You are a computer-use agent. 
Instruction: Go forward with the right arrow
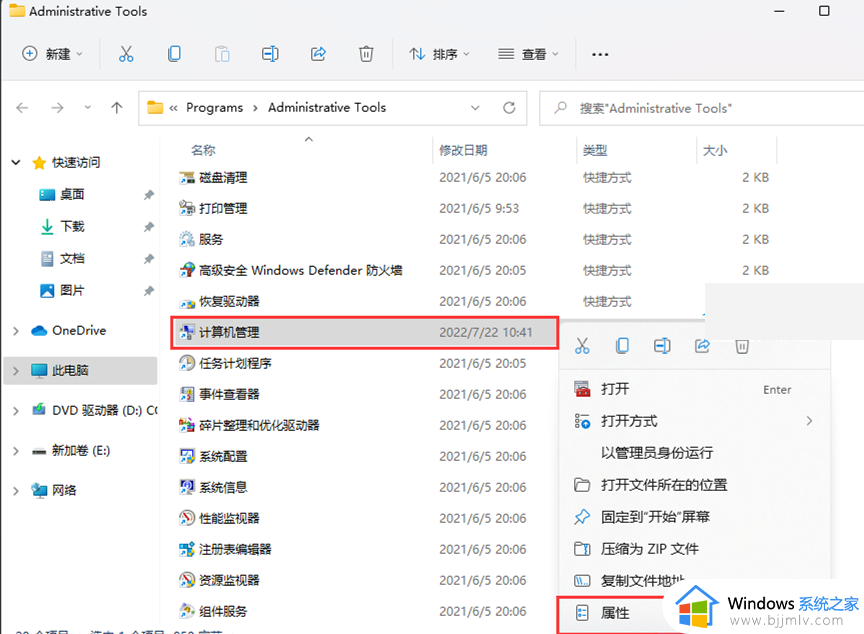57,107
